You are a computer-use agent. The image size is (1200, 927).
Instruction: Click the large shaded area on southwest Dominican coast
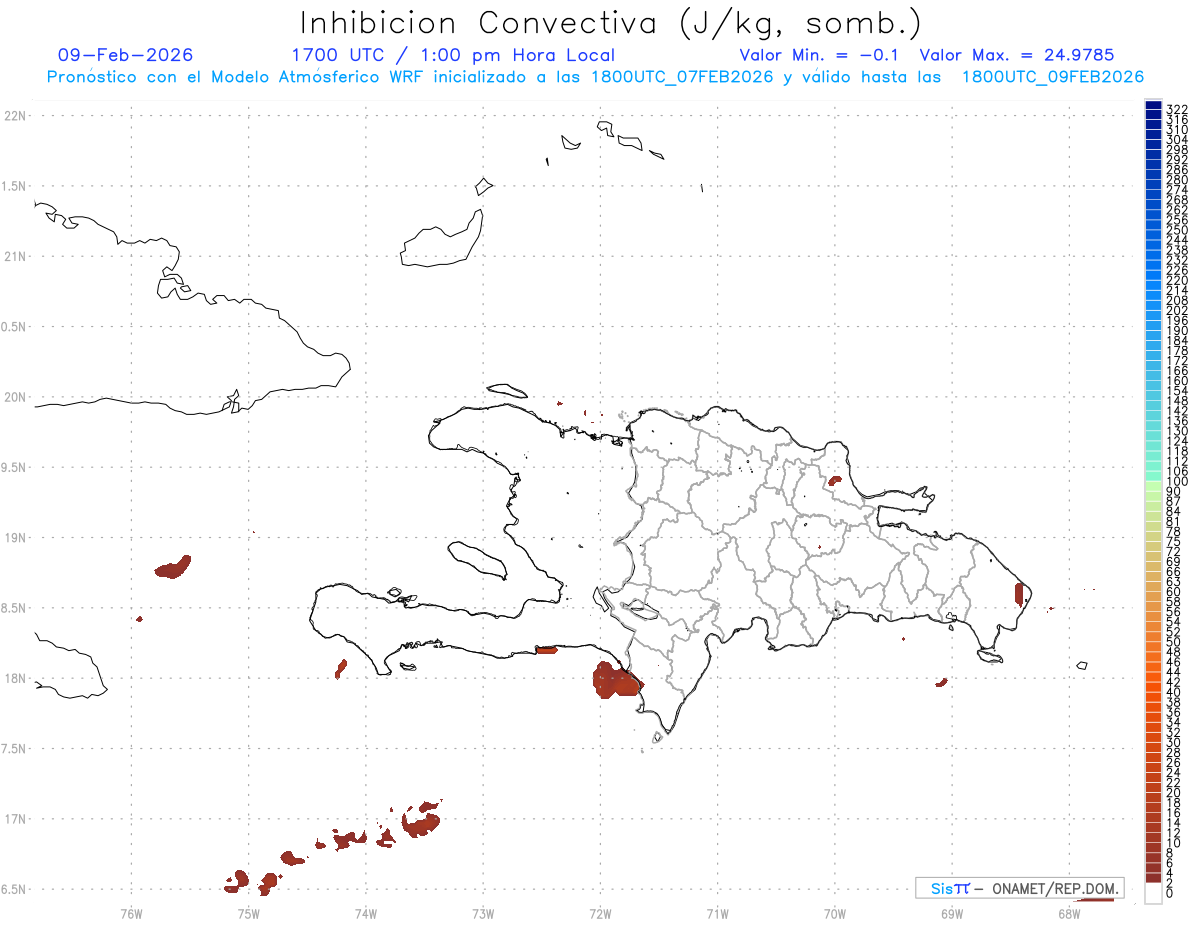(615, 681)
